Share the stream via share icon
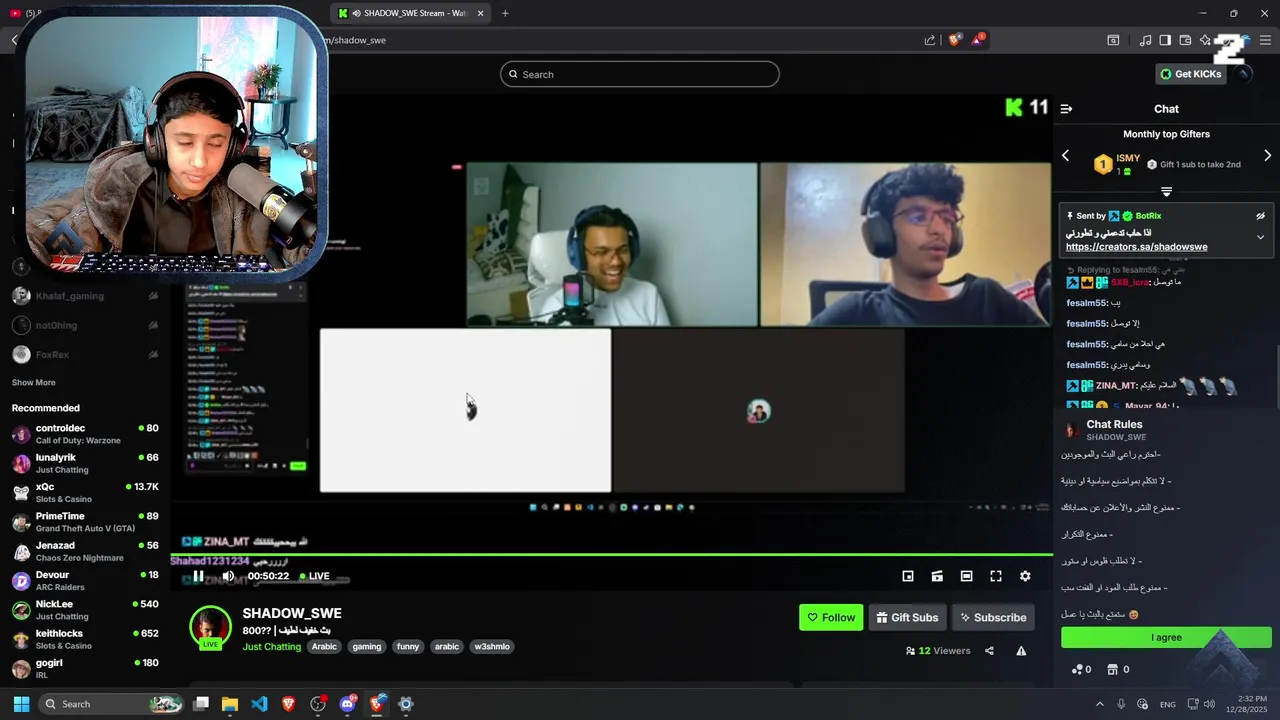This screenshot has width=1280, height=720. [x=989, y=651]
